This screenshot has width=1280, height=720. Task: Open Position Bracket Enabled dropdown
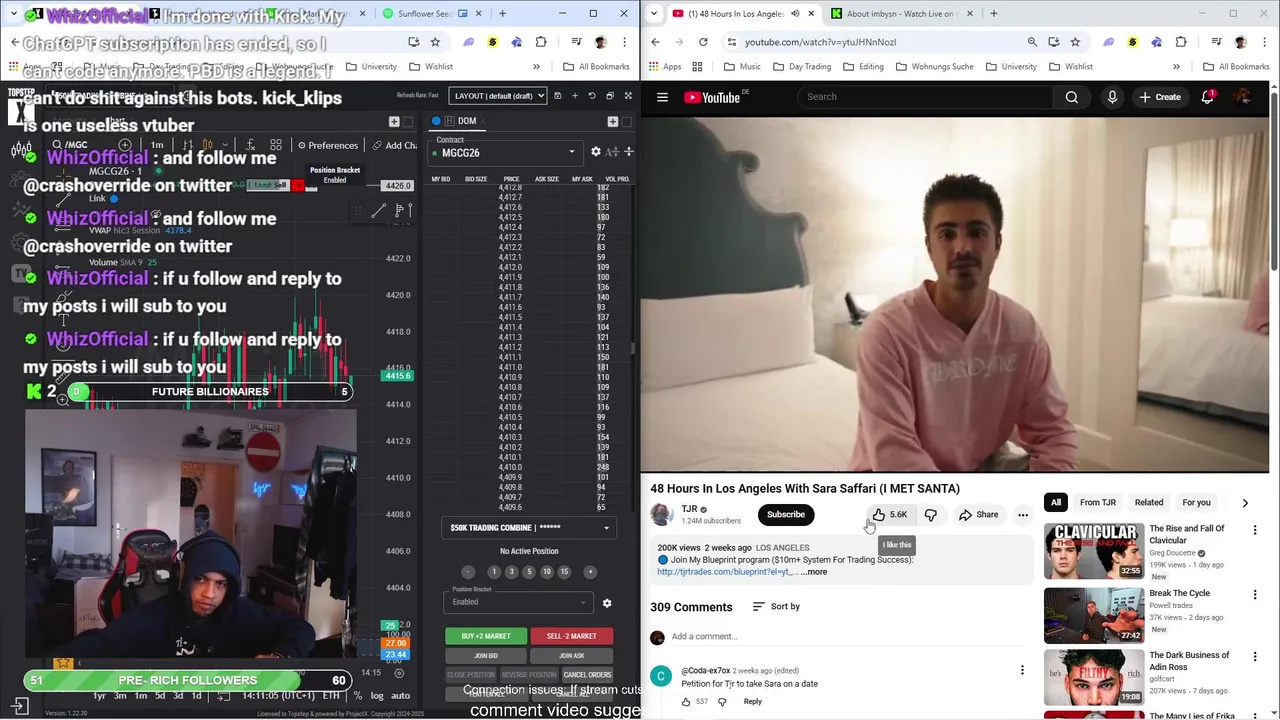(x=519, y=602)
